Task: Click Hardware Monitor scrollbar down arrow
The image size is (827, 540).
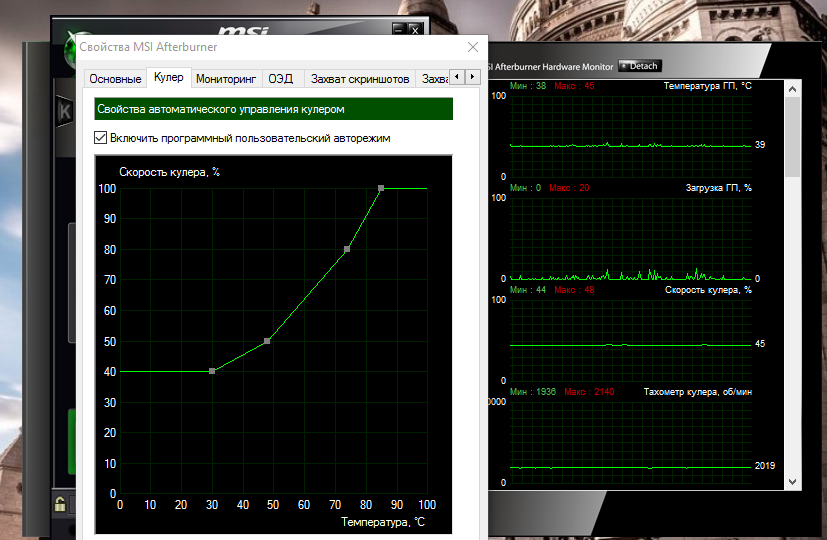Action: [792, 482]
